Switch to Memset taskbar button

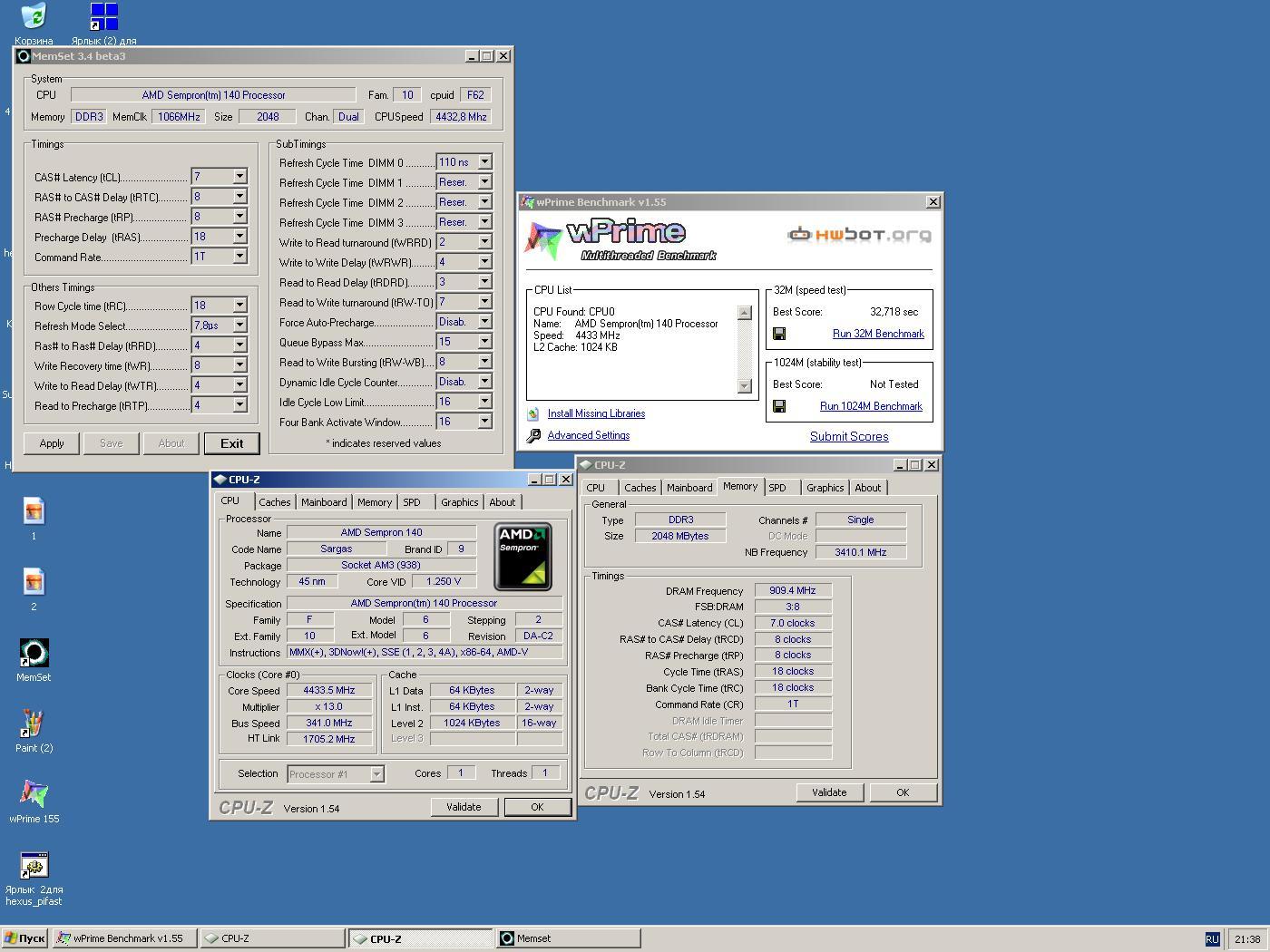click(569, 939)
